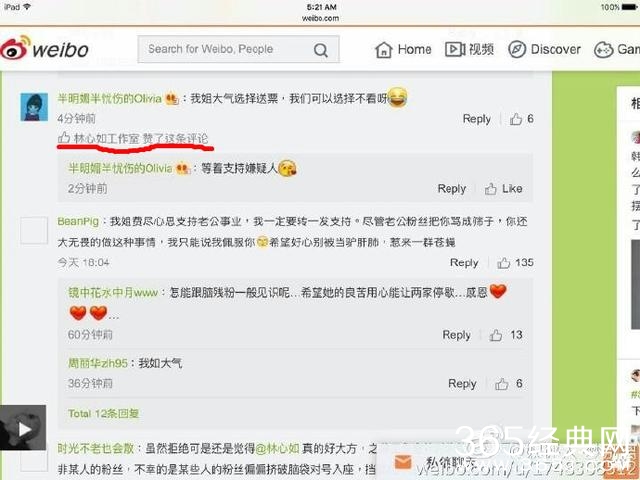Expand Total 12条回复 replies

103,413
